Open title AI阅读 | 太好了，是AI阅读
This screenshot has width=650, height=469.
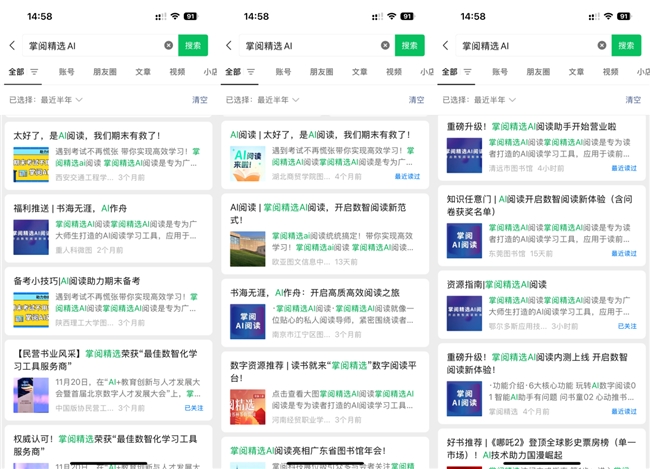[x=320, y=135]
